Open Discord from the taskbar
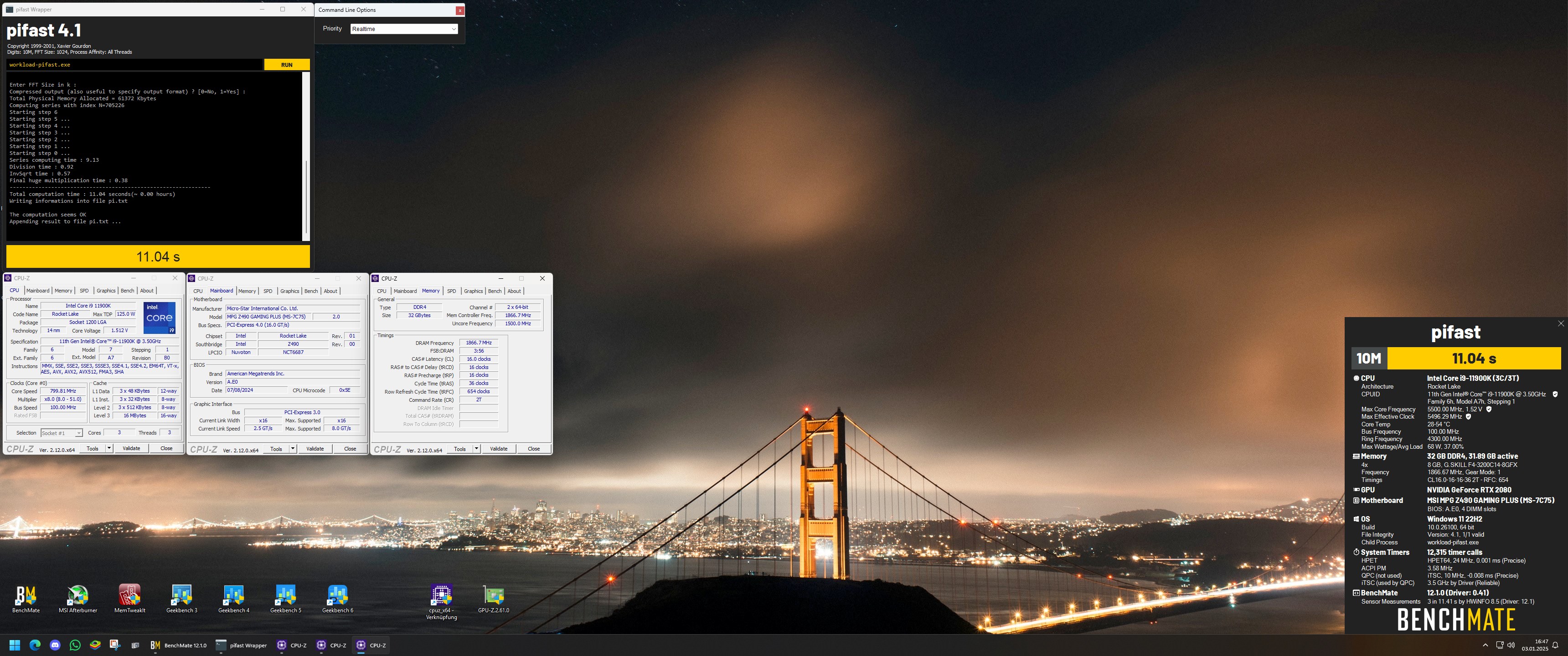The width and height of the screenshot is (1568, 656). (55, 645)
